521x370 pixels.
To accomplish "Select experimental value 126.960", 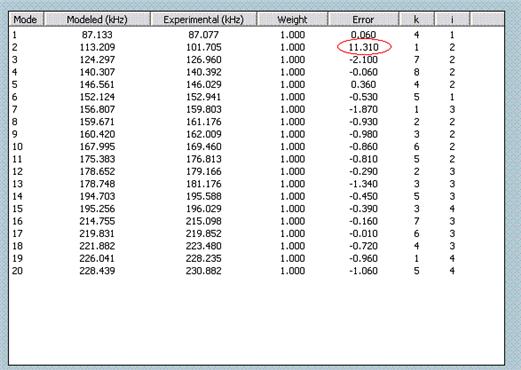I will coord(203,60).
